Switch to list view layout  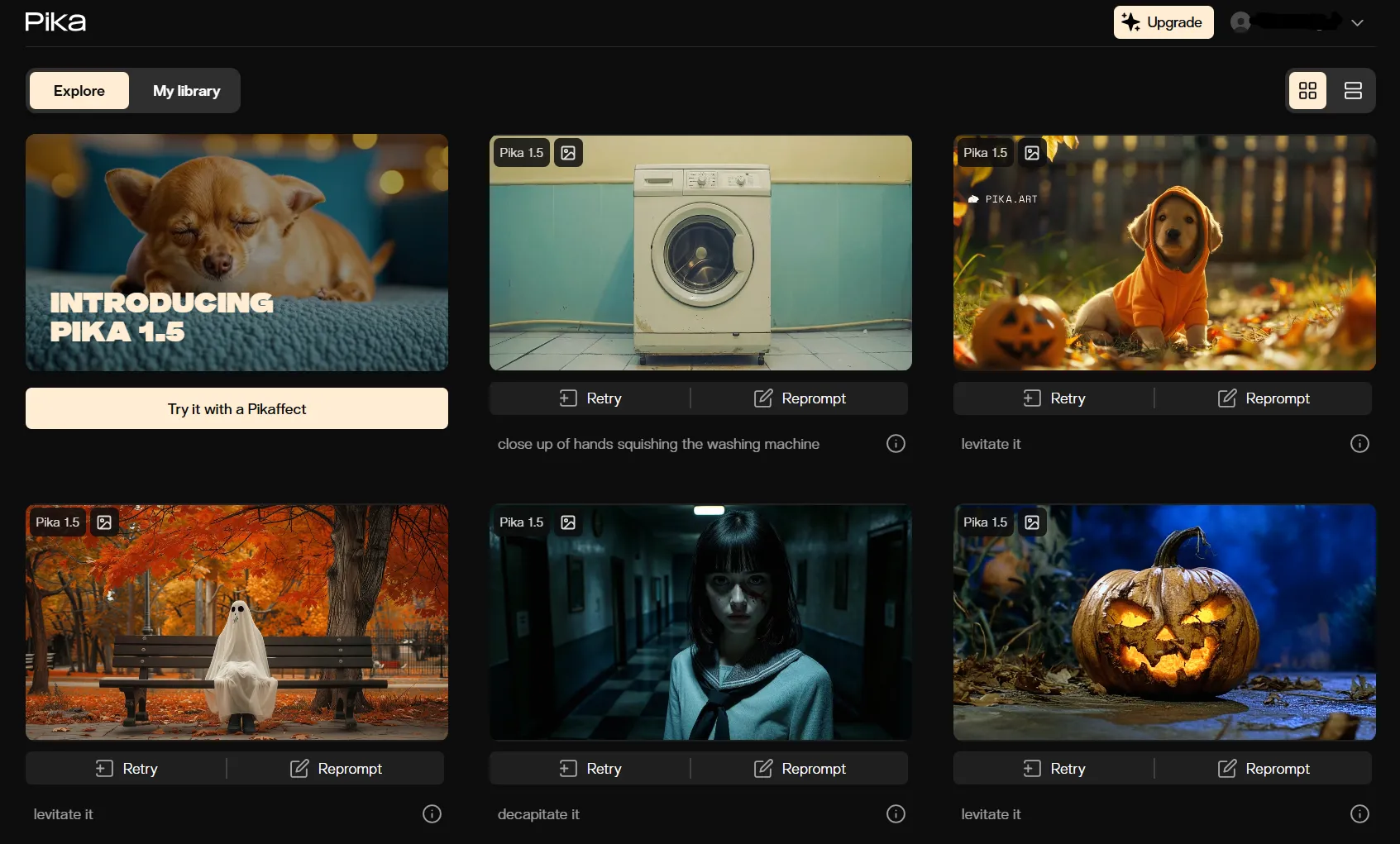1353,91
